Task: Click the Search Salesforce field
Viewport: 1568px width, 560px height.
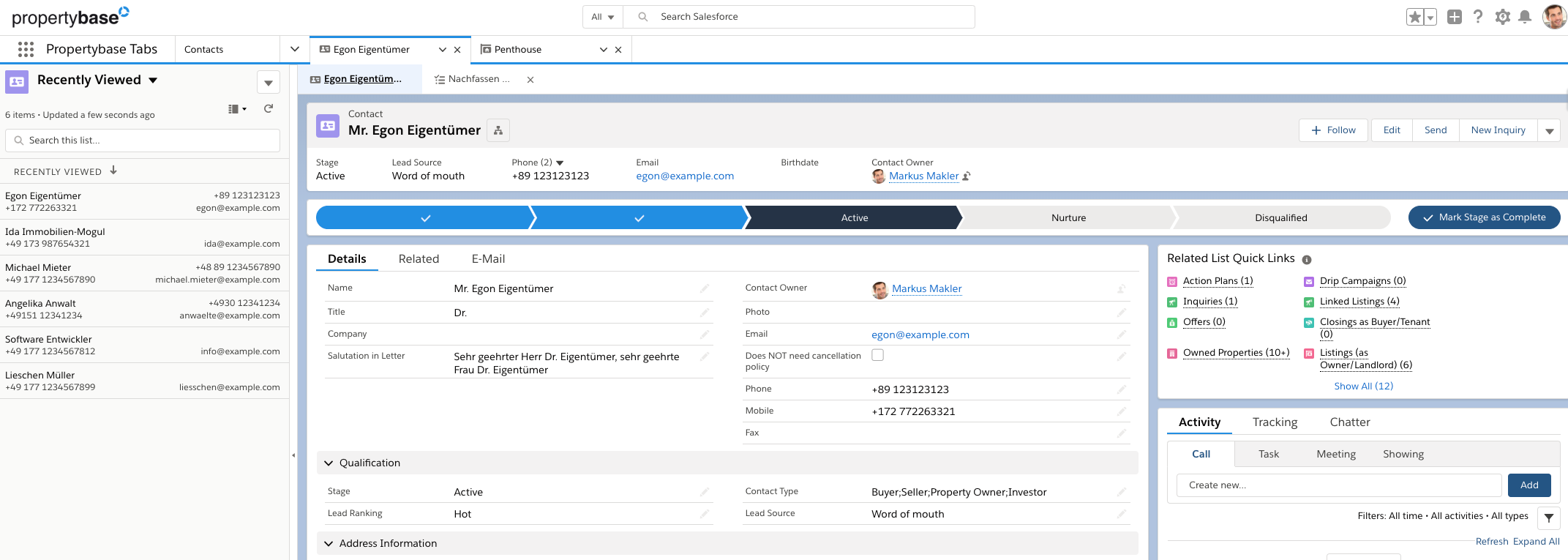Action: click(799, 17)
